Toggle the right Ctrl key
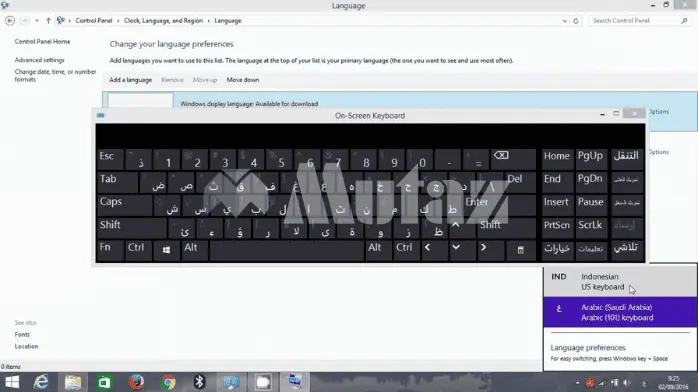This screenshot has height=392, width=698. (x=406, y=251)
